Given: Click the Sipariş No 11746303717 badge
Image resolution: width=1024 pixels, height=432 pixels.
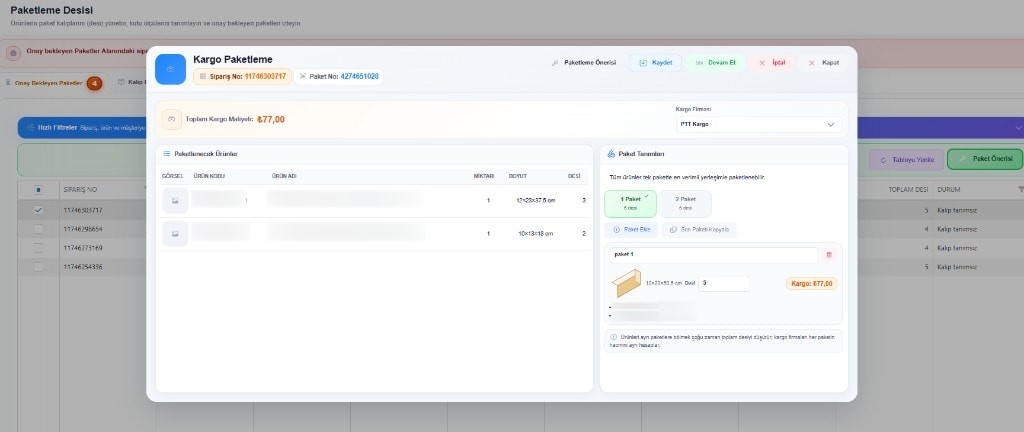Looking at the screenshot, I should pos(242,76).
